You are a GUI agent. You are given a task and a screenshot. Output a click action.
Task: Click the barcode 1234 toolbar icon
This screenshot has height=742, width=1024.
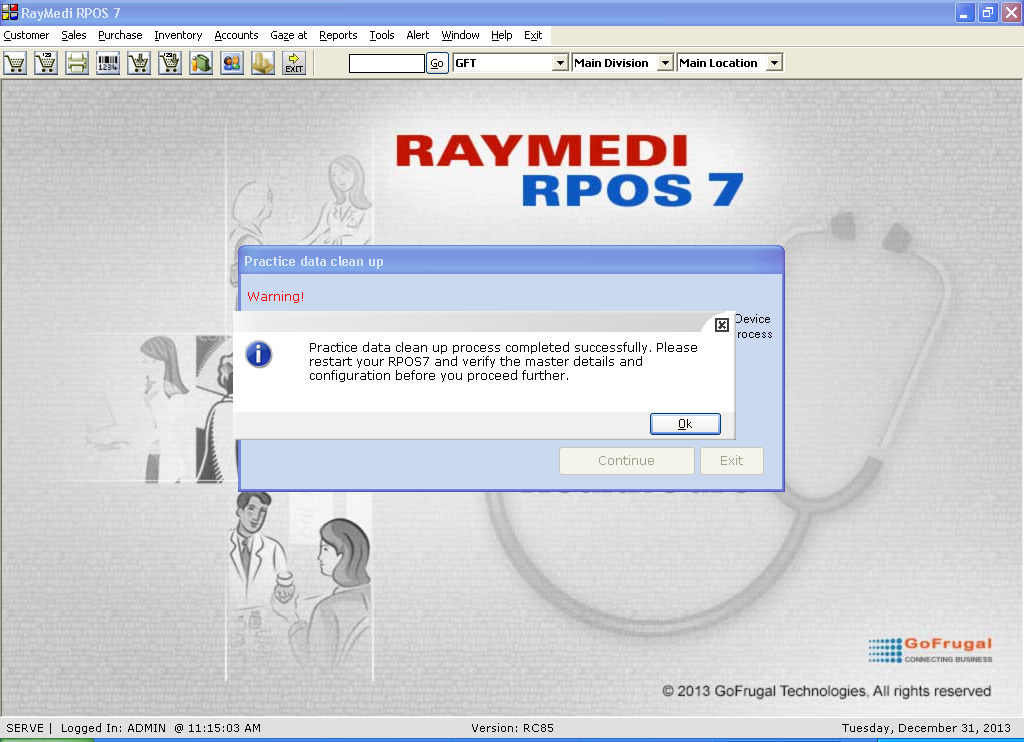108,63
